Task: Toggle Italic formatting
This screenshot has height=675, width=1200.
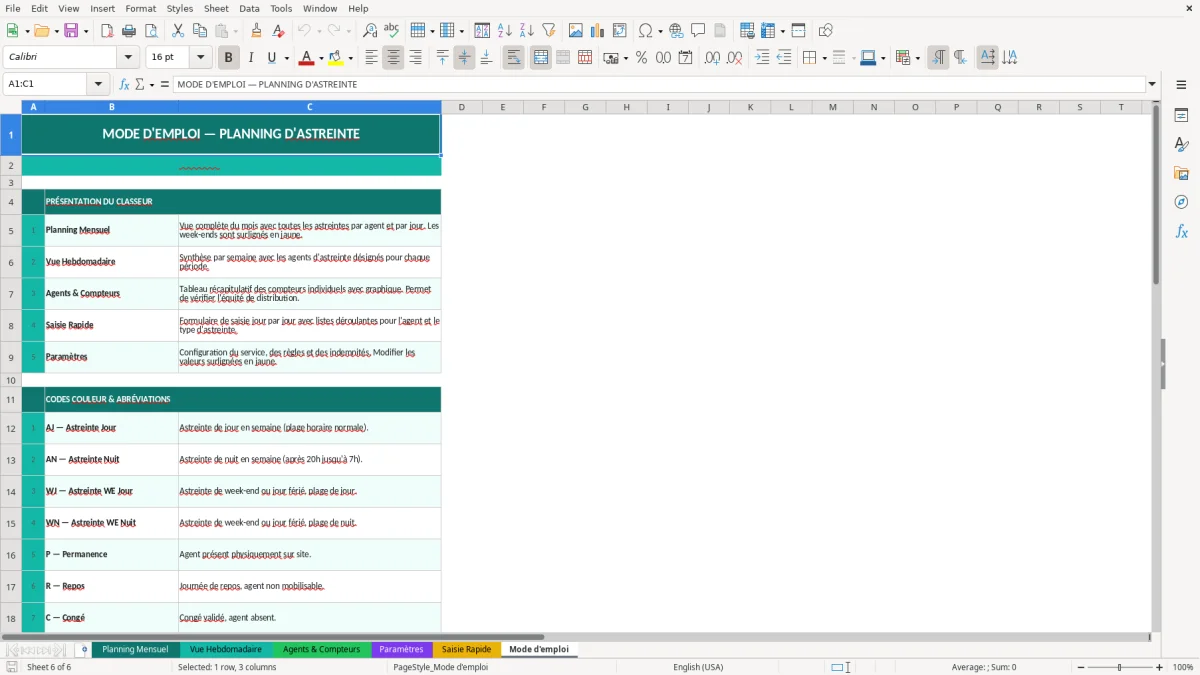Action: click(x=250, y=58)
